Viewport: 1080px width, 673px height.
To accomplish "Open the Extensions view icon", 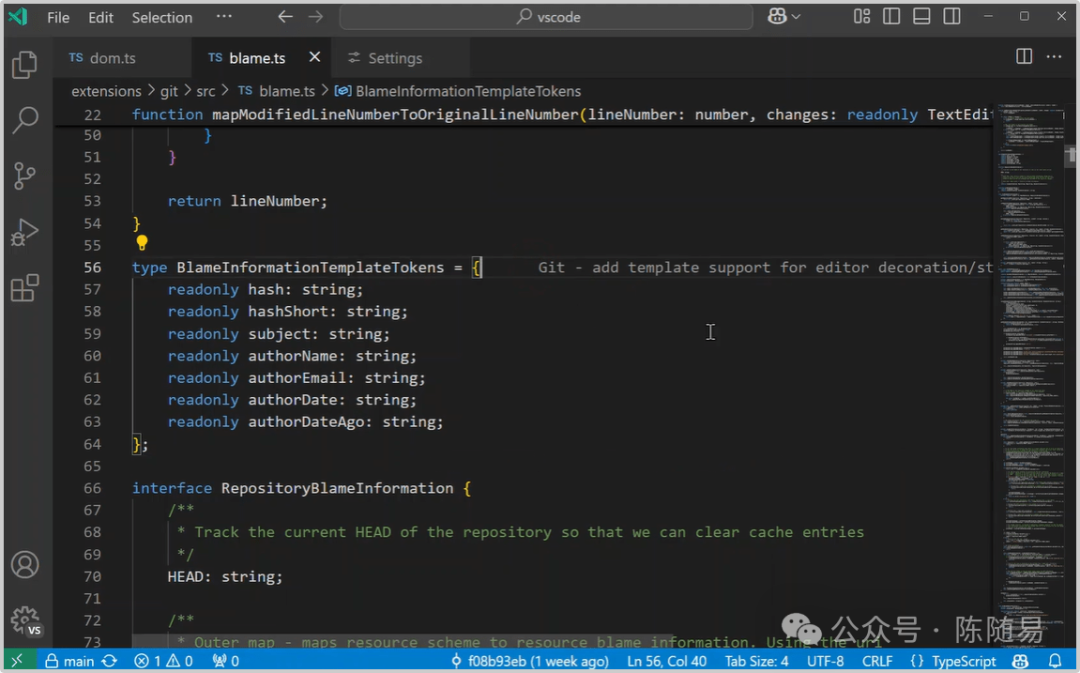I will pos(25,288).
